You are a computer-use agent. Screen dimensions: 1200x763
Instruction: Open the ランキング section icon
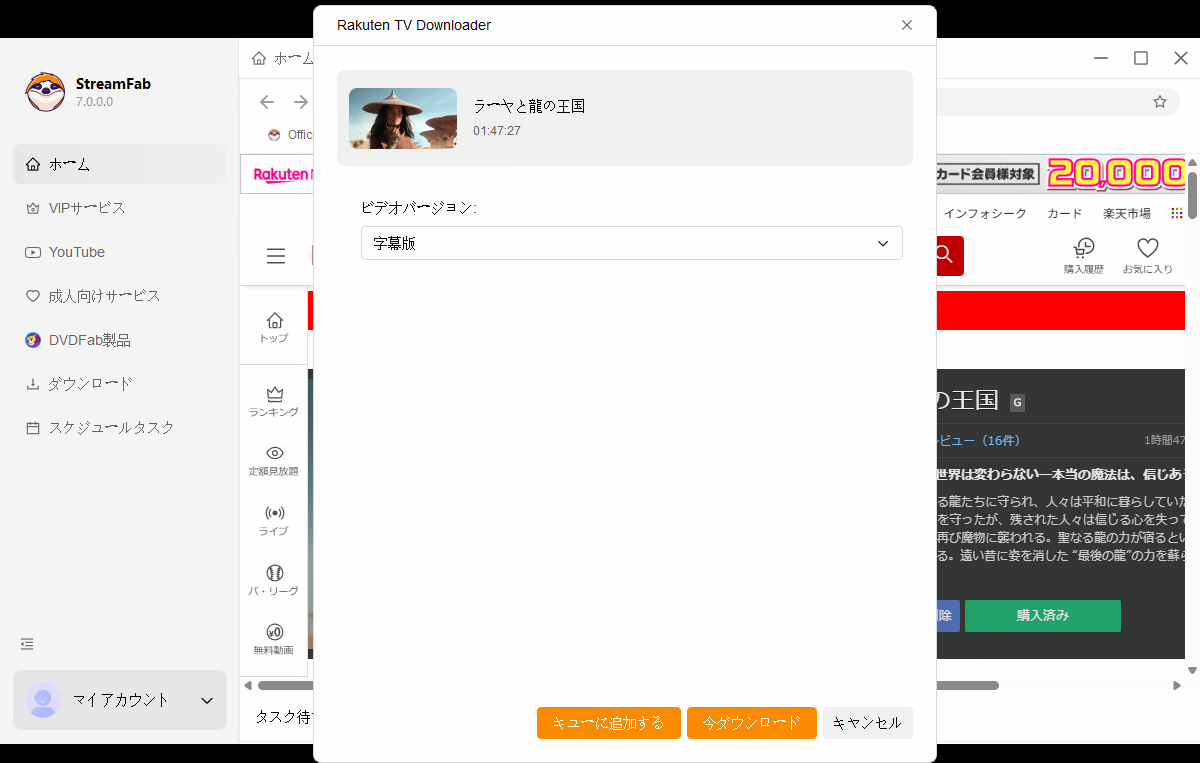click(x=273, y=400)
